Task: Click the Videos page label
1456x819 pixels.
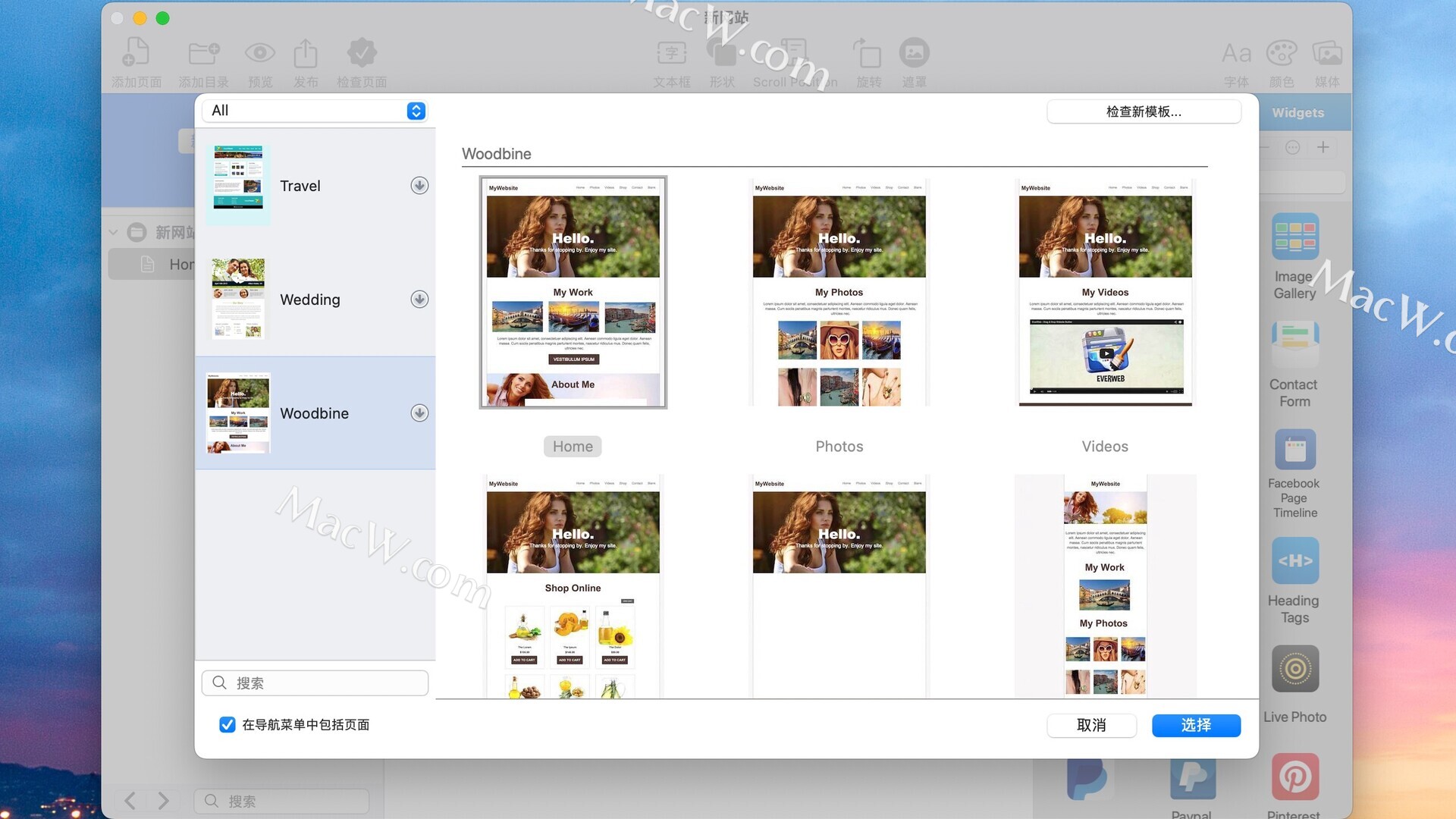Action: click(1105, 447)
